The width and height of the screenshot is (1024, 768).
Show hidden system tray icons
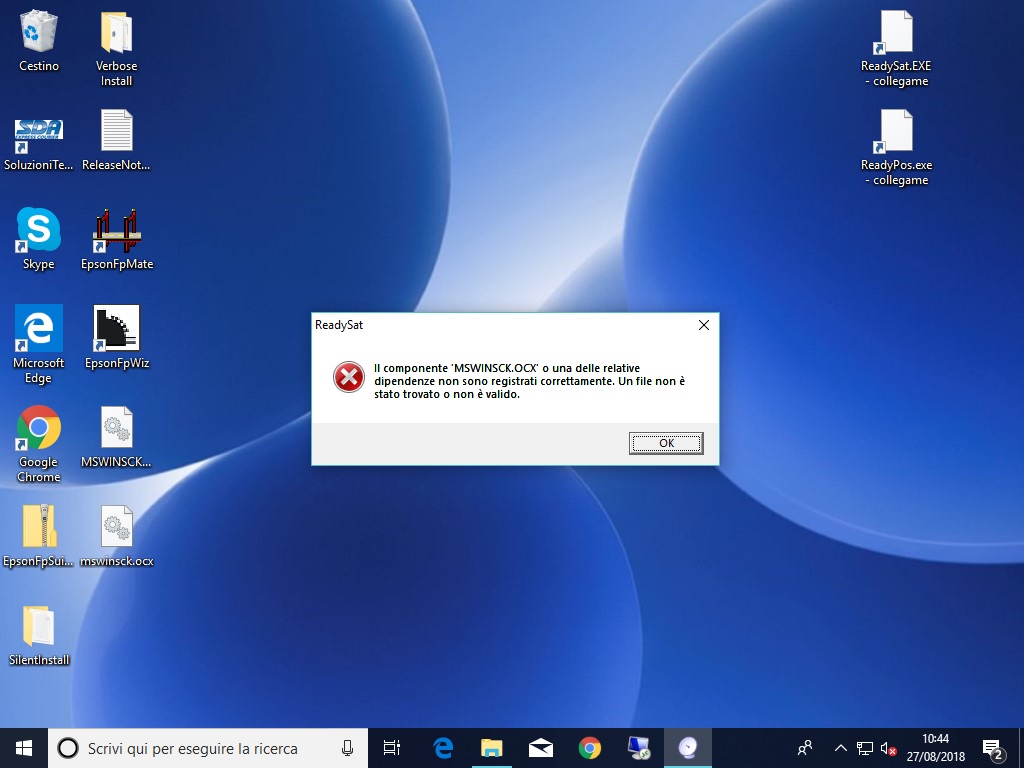[840, 748]
